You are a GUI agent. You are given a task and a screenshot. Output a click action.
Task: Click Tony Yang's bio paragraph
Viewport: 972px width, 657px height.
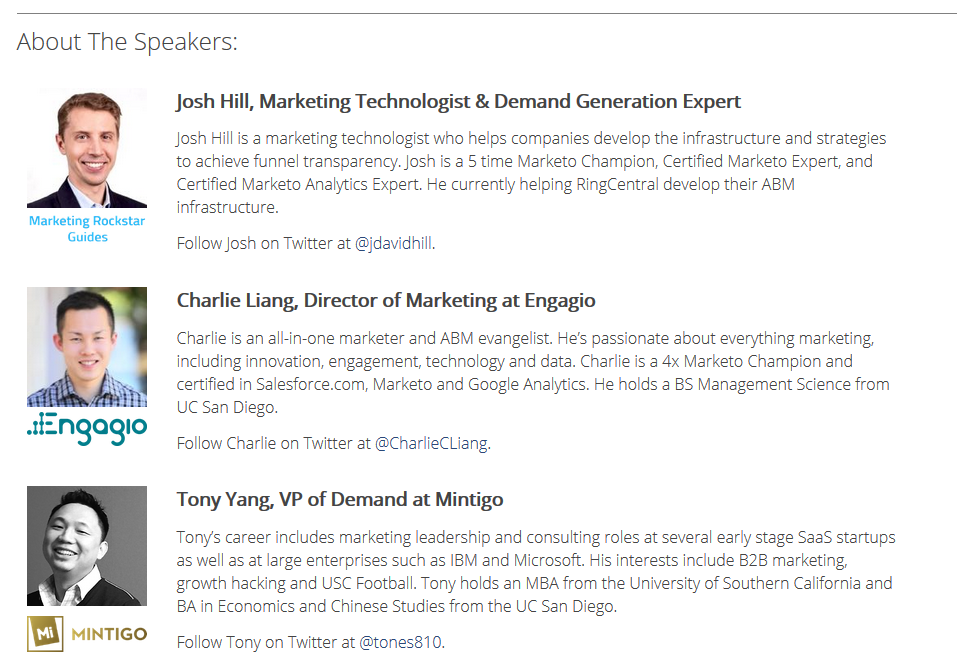click(536, 571)
